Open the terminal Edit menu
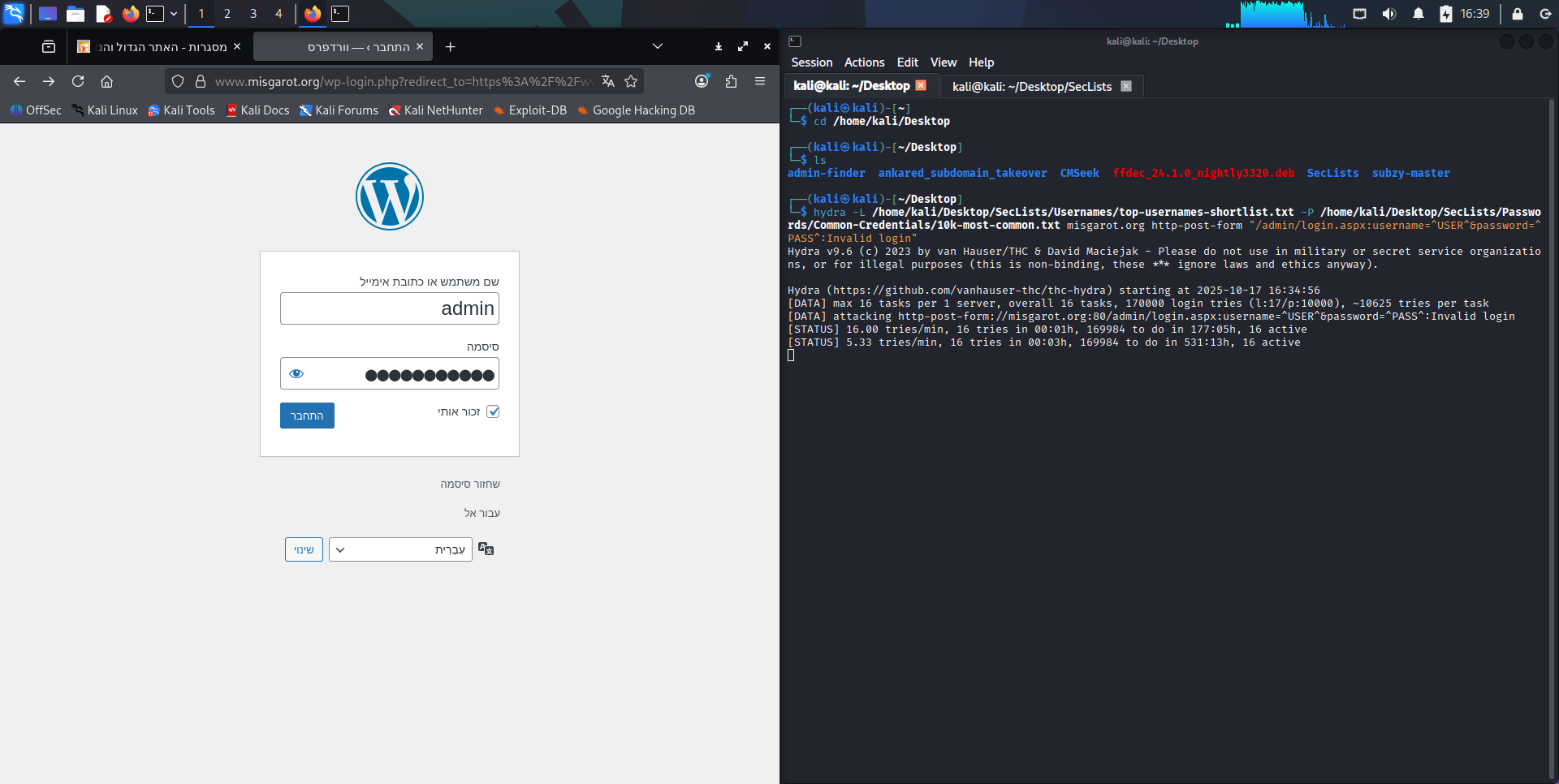Screen dimensions: 1559x784 (908, 62)
